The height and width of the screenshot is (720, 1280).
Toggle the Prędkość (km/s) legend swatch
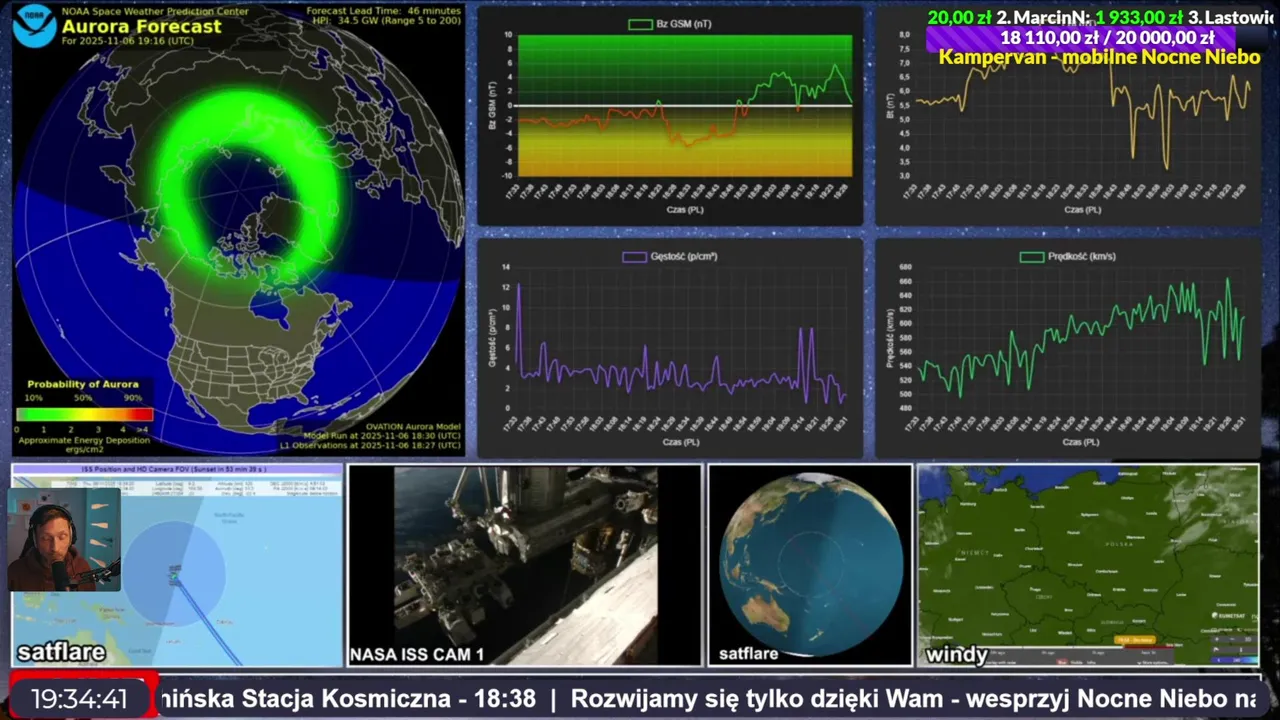(x=1031, y=257)
